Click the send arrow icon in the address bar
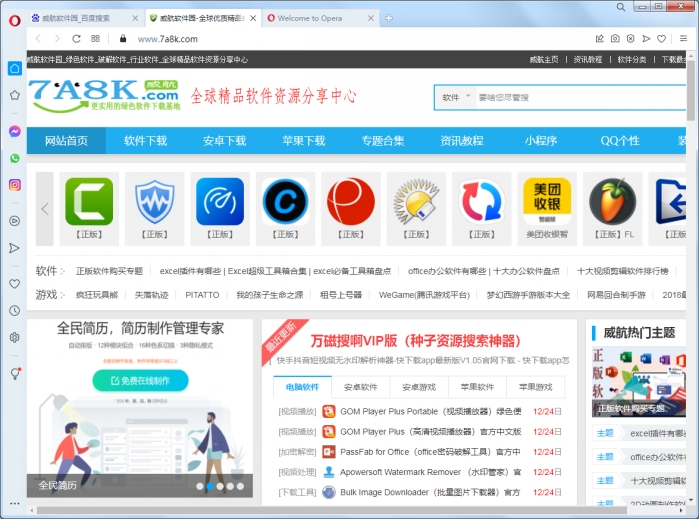The width and height of the screenshot is (699, 519). tap(646, 39)
